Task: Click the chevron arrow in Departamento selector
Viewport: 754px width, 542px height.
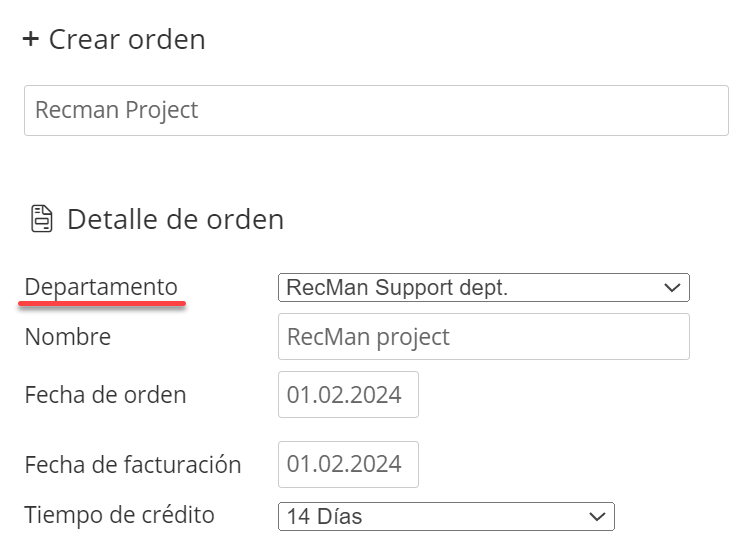Action: (672, 288)
